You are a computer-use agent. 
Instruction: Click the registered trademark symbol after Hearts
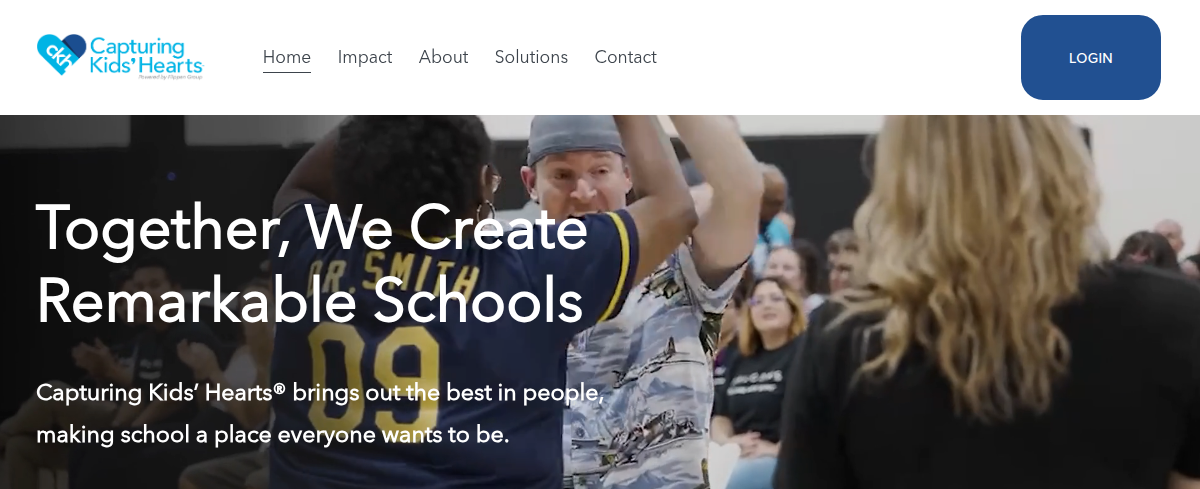pos(279,388)
